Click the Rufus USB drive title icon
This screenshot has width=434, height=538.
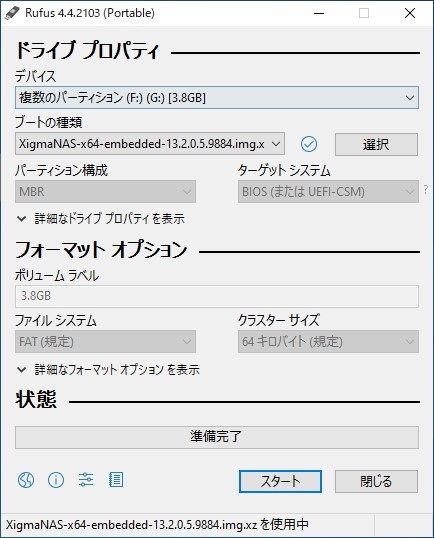click(12, 13)
